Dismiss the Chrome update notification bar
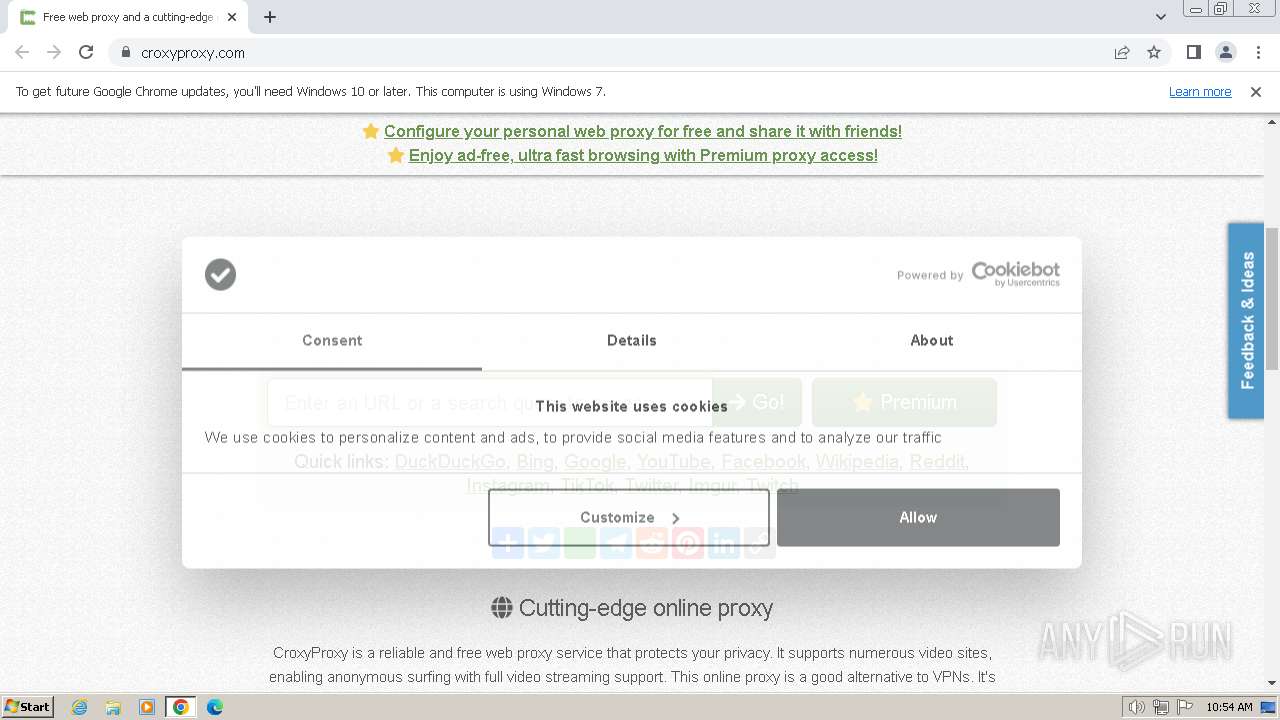1280x720 pixels. point(1256,91)
